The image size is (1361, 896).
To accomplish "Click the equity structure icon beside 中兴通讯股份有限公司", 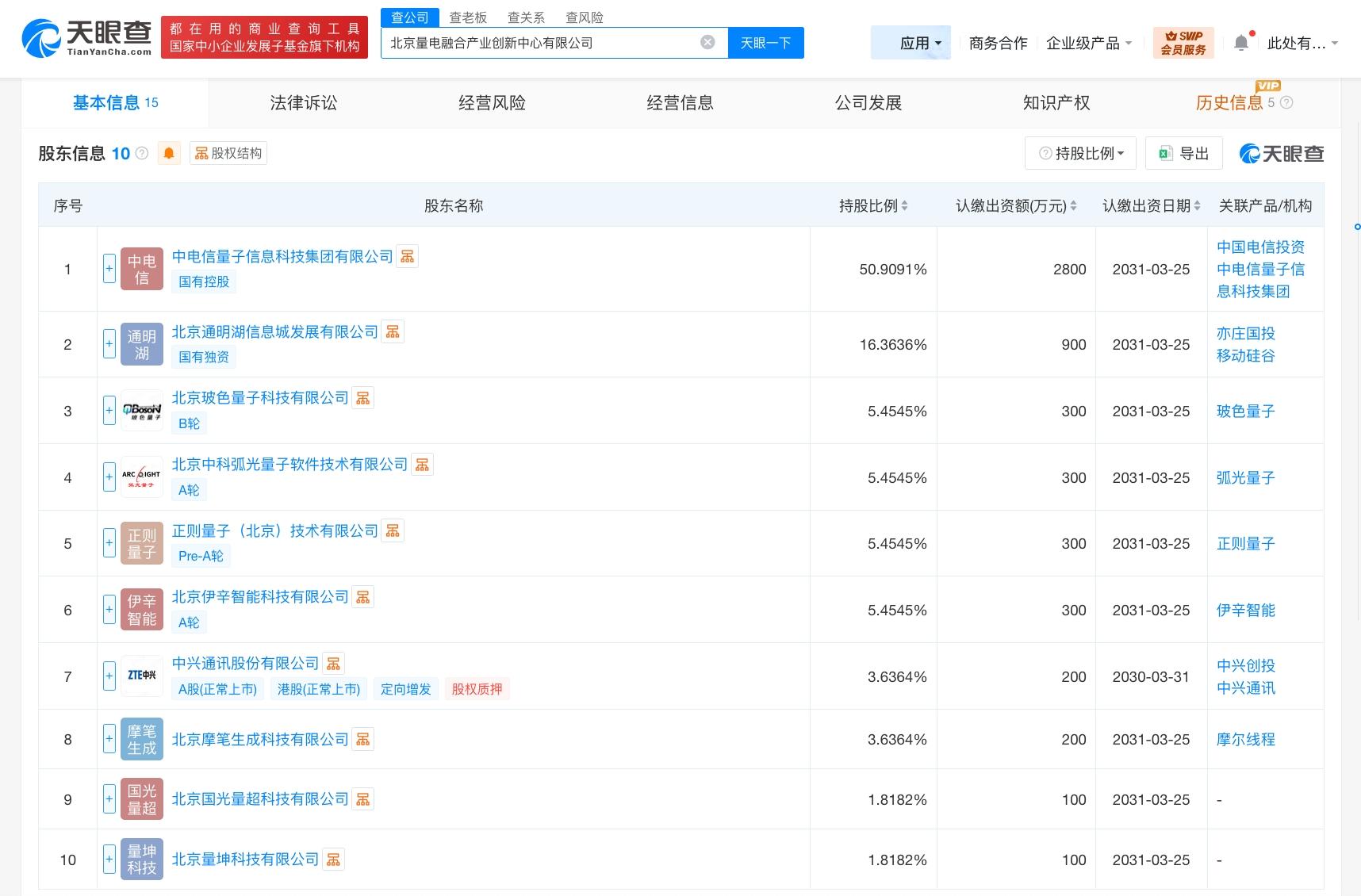I will click(333, 664).
